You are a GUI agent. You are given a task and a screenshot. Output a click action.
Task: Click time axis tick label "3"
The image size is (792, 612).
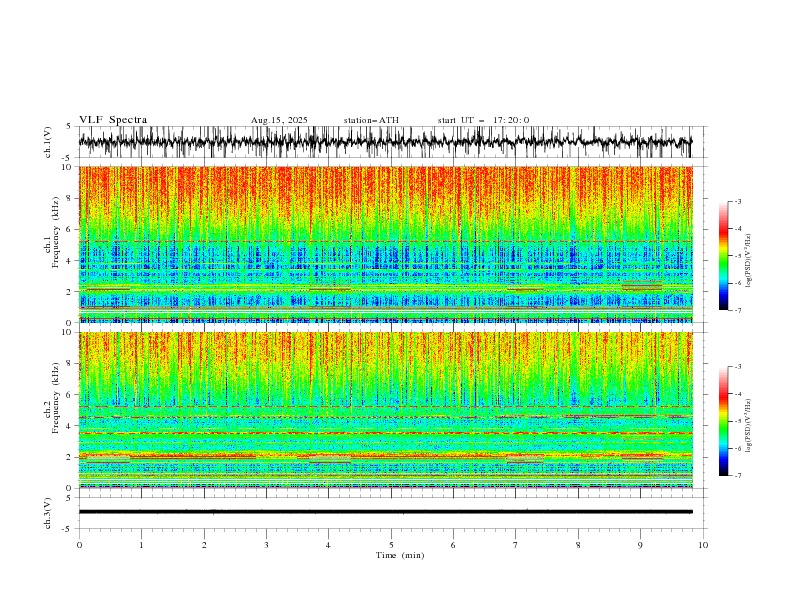pyautogui.click(x=266, y=545)
